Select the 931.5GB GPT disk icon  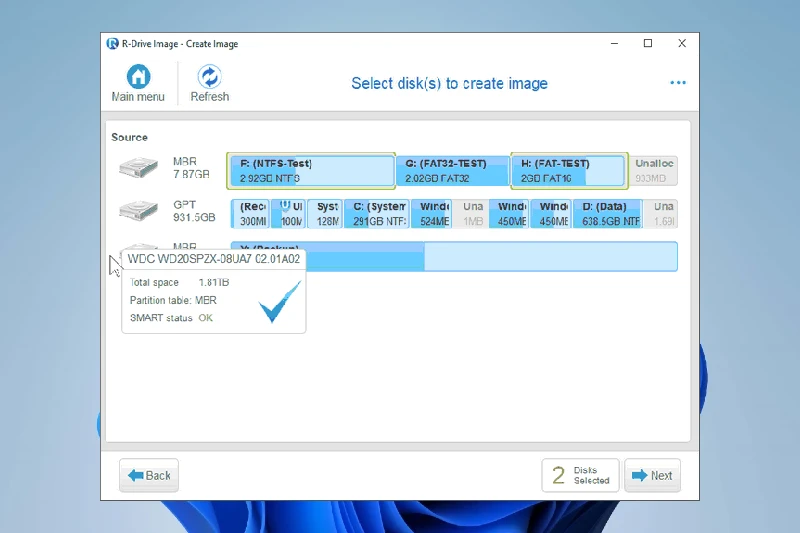coord(138,211)
